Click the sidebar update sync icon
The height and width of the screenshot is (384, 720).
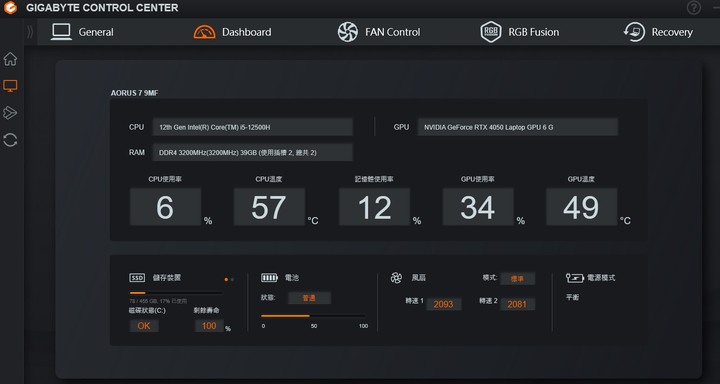point(10,140)
